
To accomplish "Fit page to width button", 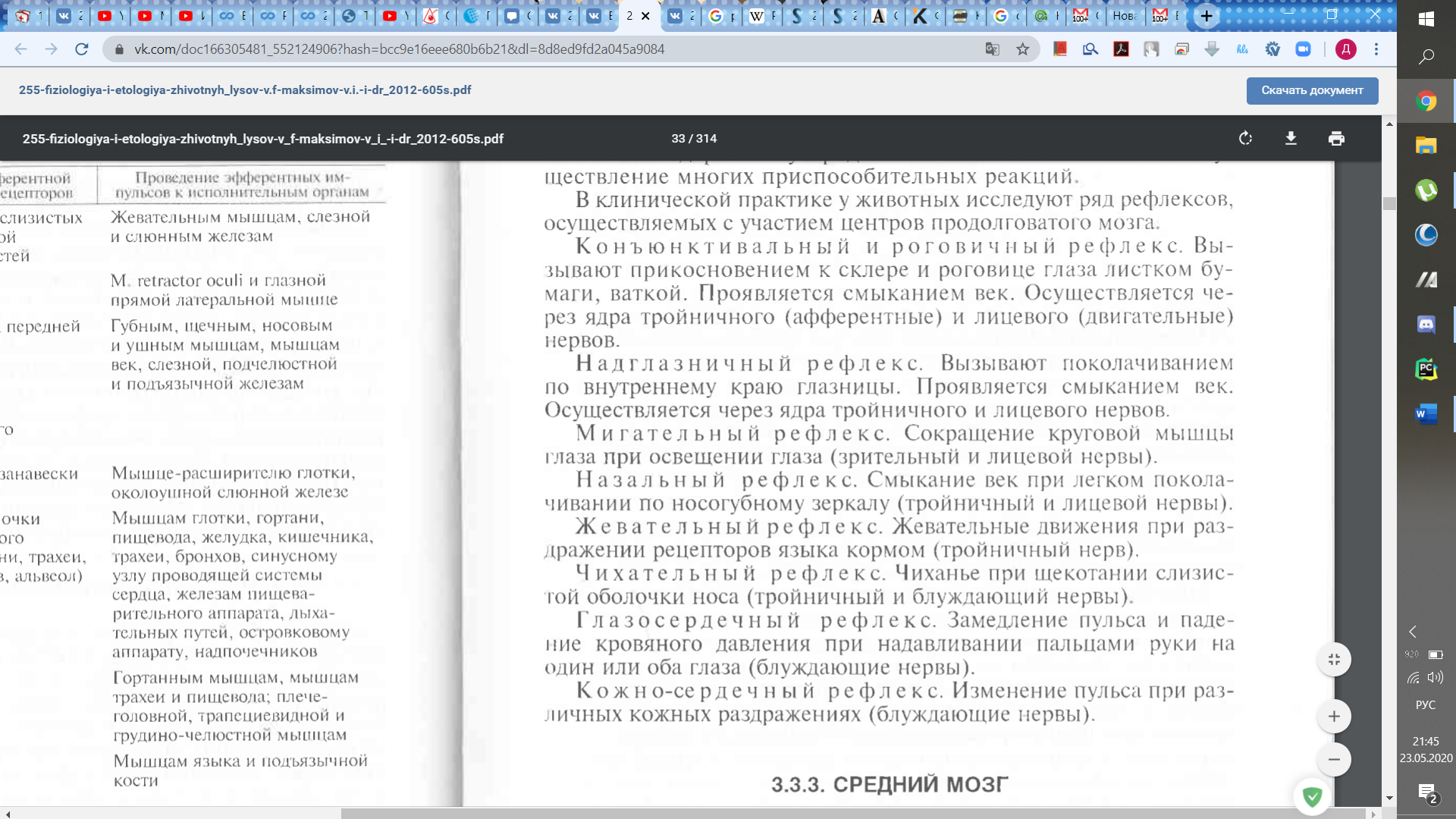I will (1334, 660).
